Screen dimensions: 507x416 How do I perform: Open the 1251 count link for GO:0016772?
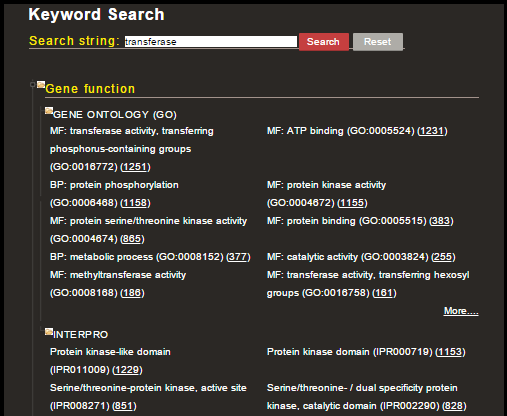135,167
